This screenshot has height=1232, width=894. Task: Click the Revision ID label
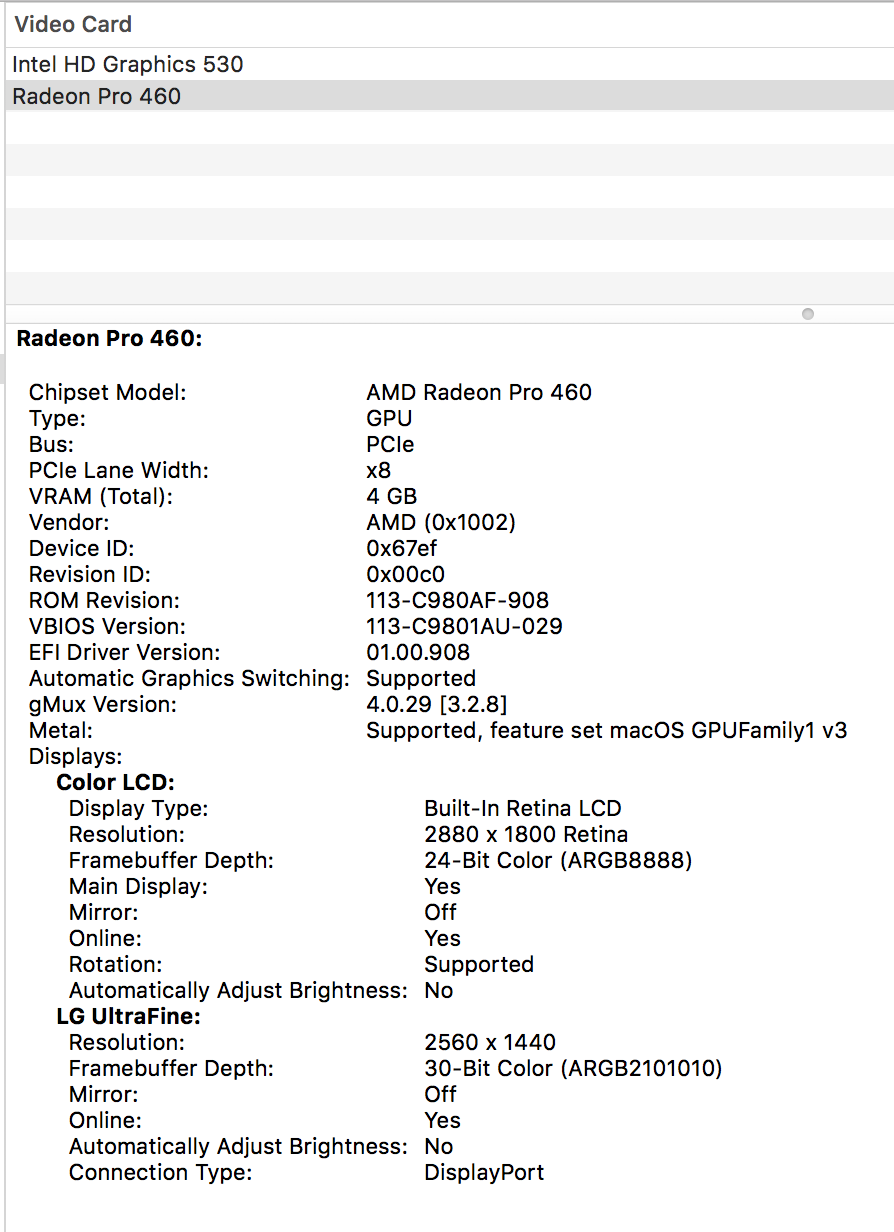[x=88, y=574]
